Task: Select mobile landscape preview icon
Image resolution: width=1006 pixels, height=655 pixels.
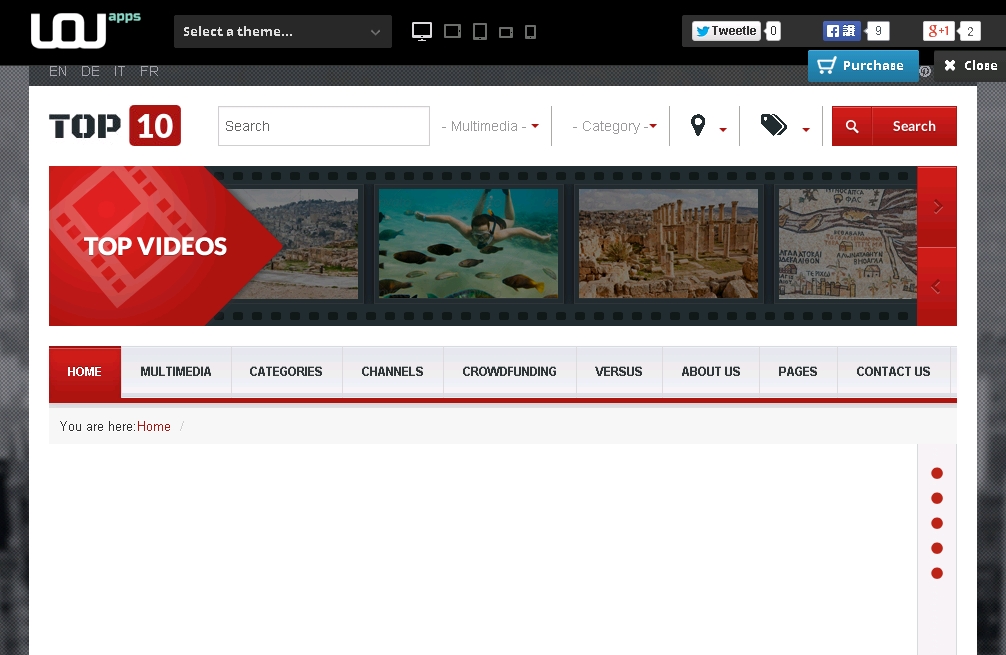Action: [x=506, y=32]
